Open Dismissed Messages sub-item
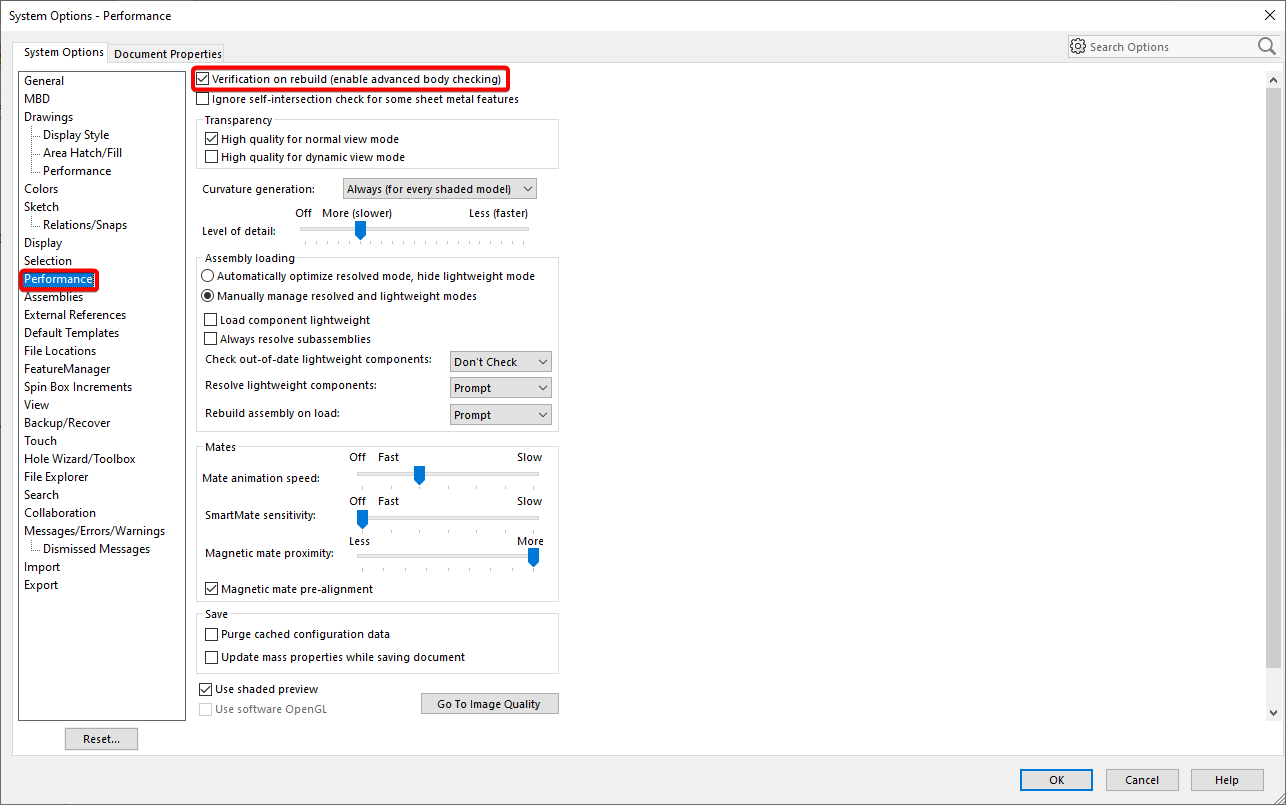The image size is (1286, 805). pyautogui.click(x=96, y=549)
